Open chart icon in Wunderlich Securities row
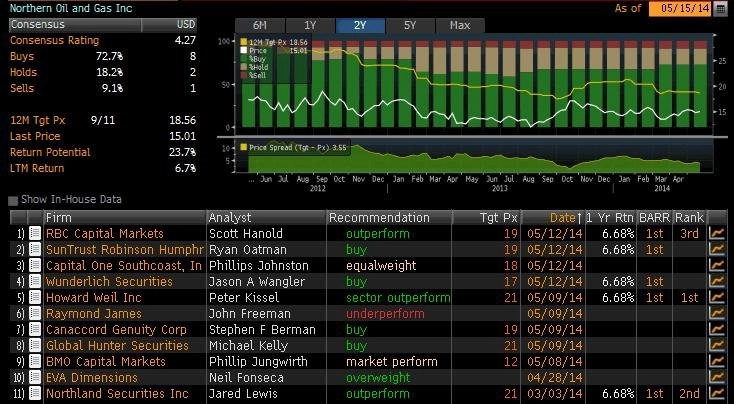Viewport: 734px width, 404px height. pos(717,281)
